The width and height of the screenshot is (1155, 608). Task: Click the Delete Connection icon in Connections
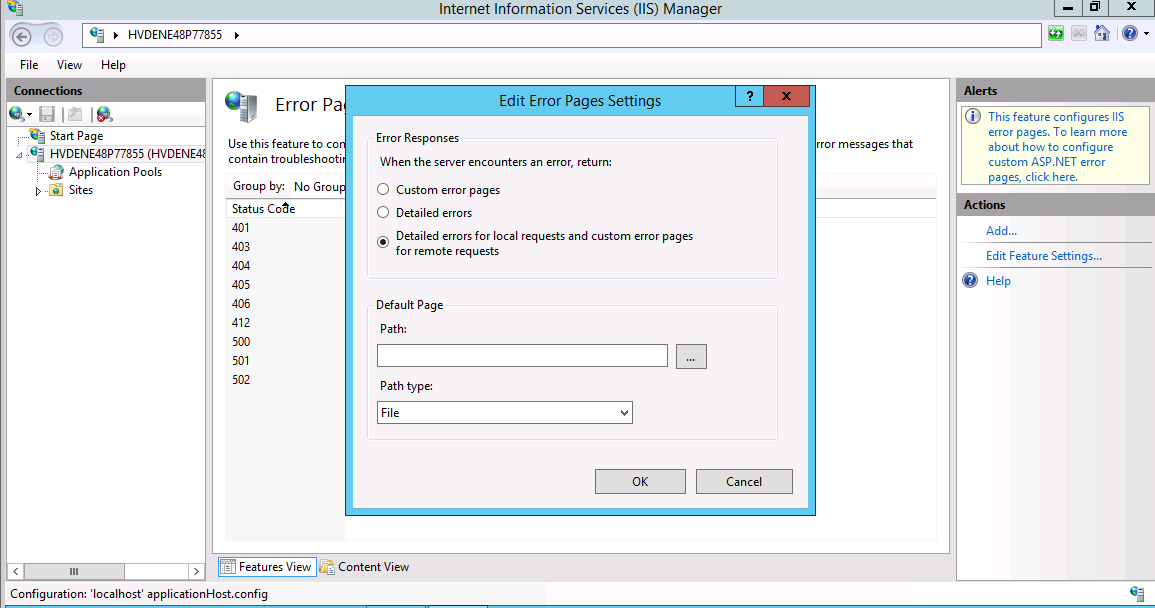(104, 113)
